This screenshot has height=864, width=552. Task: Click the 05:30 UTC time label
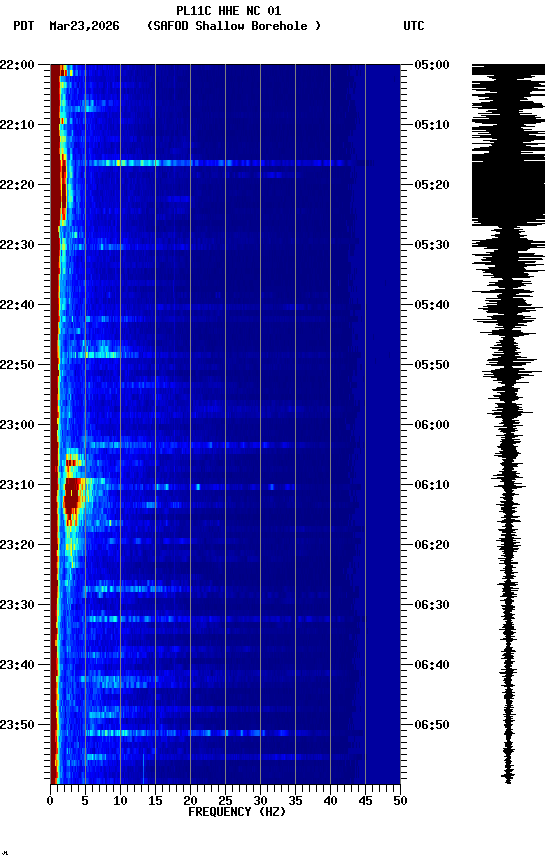tap(432, 245)
